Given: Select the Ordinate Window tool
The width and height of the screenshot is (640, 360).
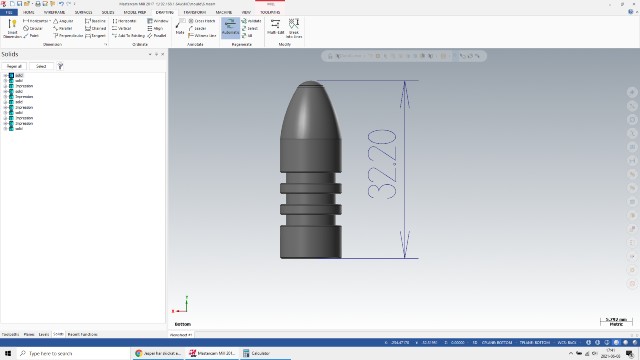Looking at the screenshot, I should click(x=158, y=21).
